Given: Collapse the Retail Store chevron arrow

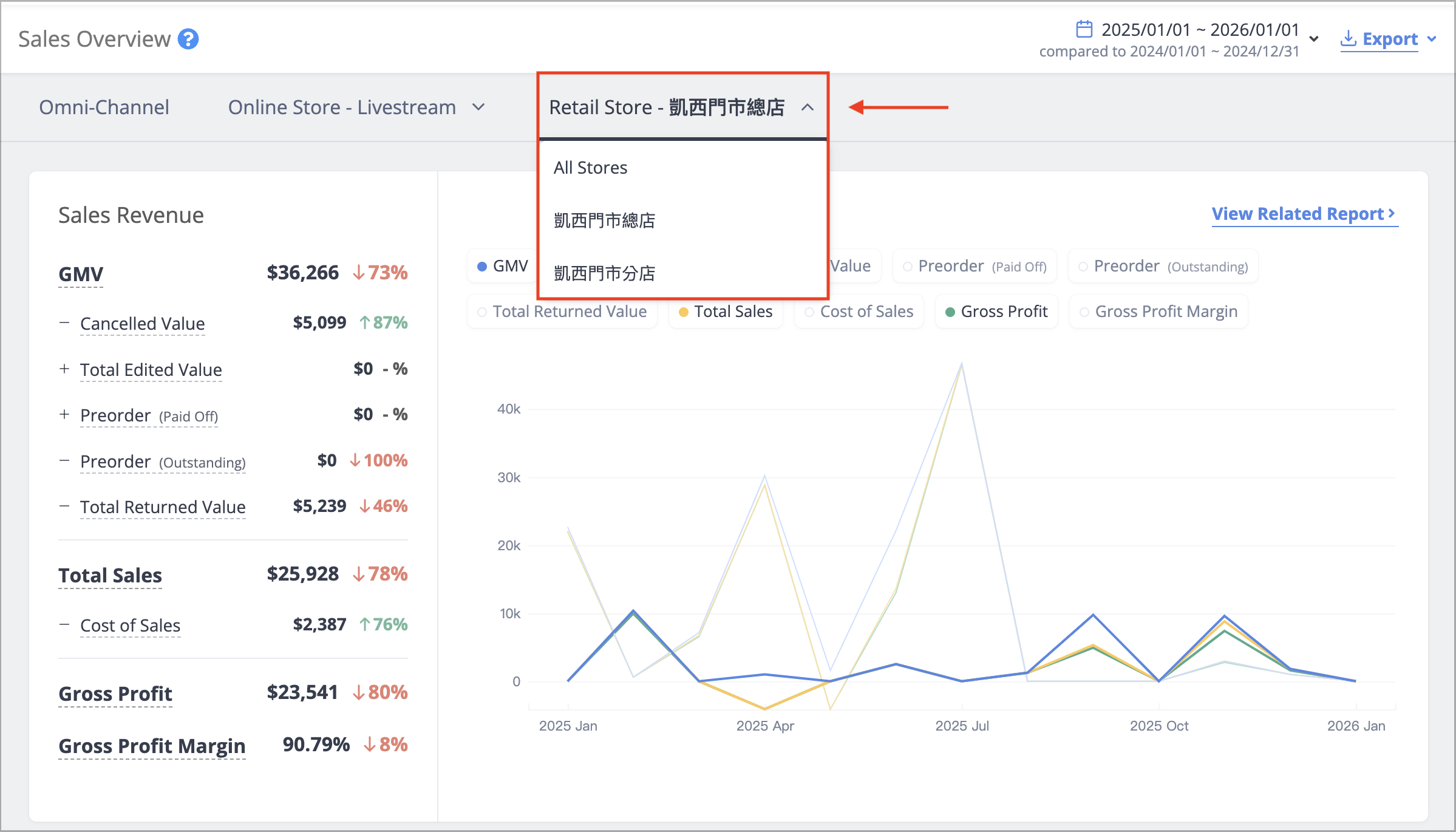Looking at the screenshot, I should pos(807,107).
